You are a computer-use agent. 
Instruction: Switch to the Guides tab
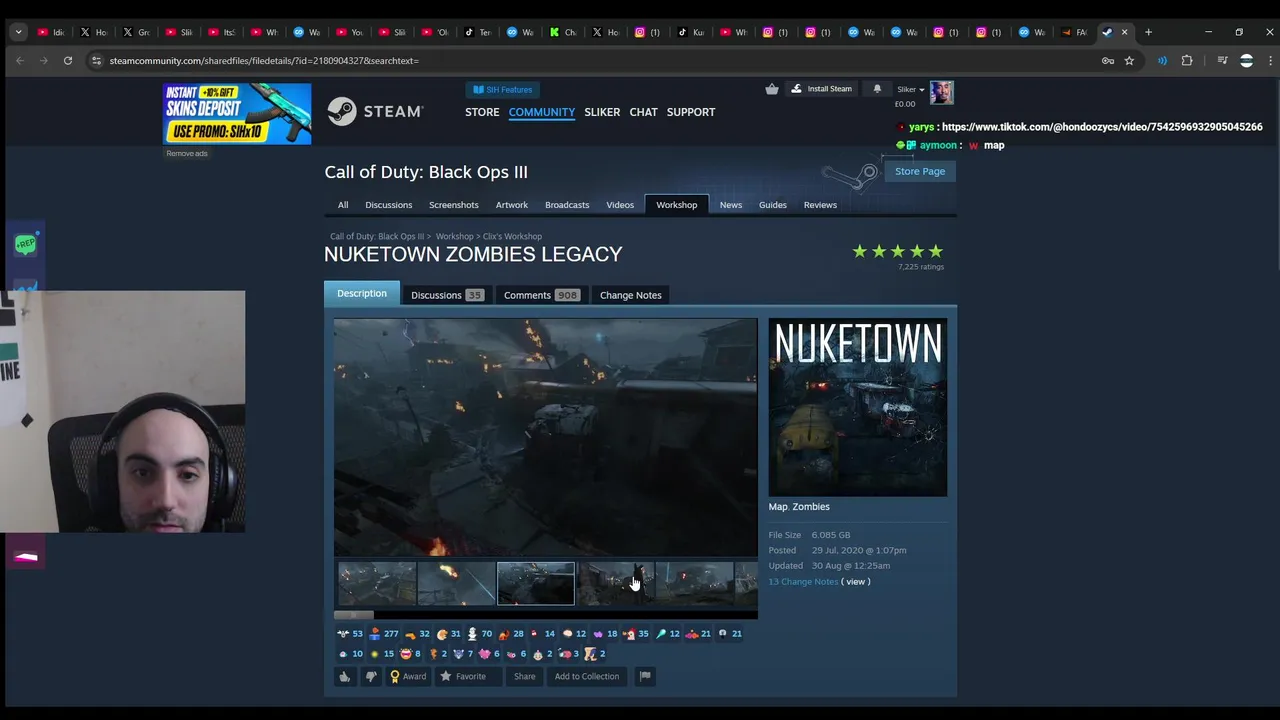coord(772,205)
